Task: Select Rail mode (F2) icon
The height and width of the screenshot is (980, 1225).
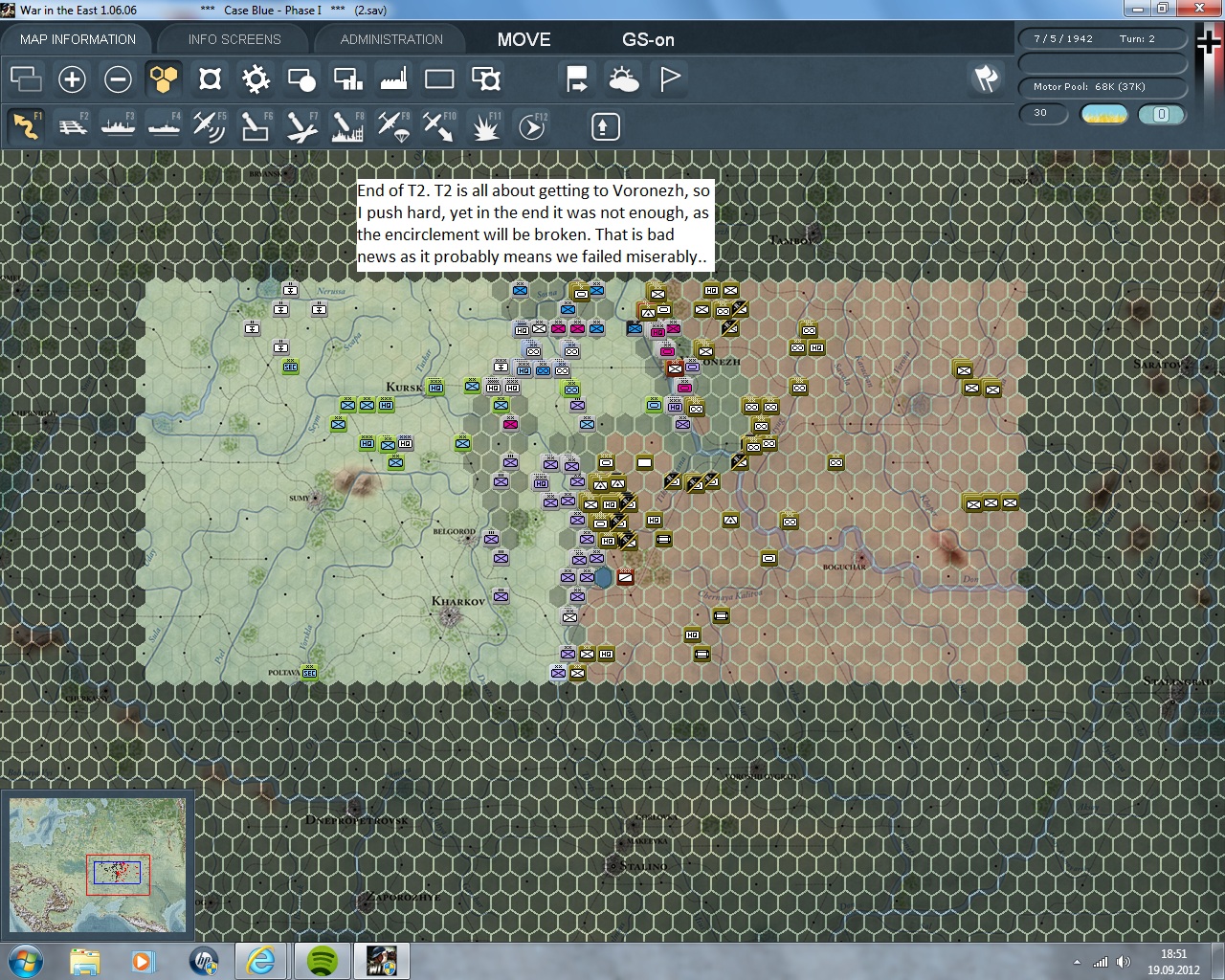Action: click(72, 126)
